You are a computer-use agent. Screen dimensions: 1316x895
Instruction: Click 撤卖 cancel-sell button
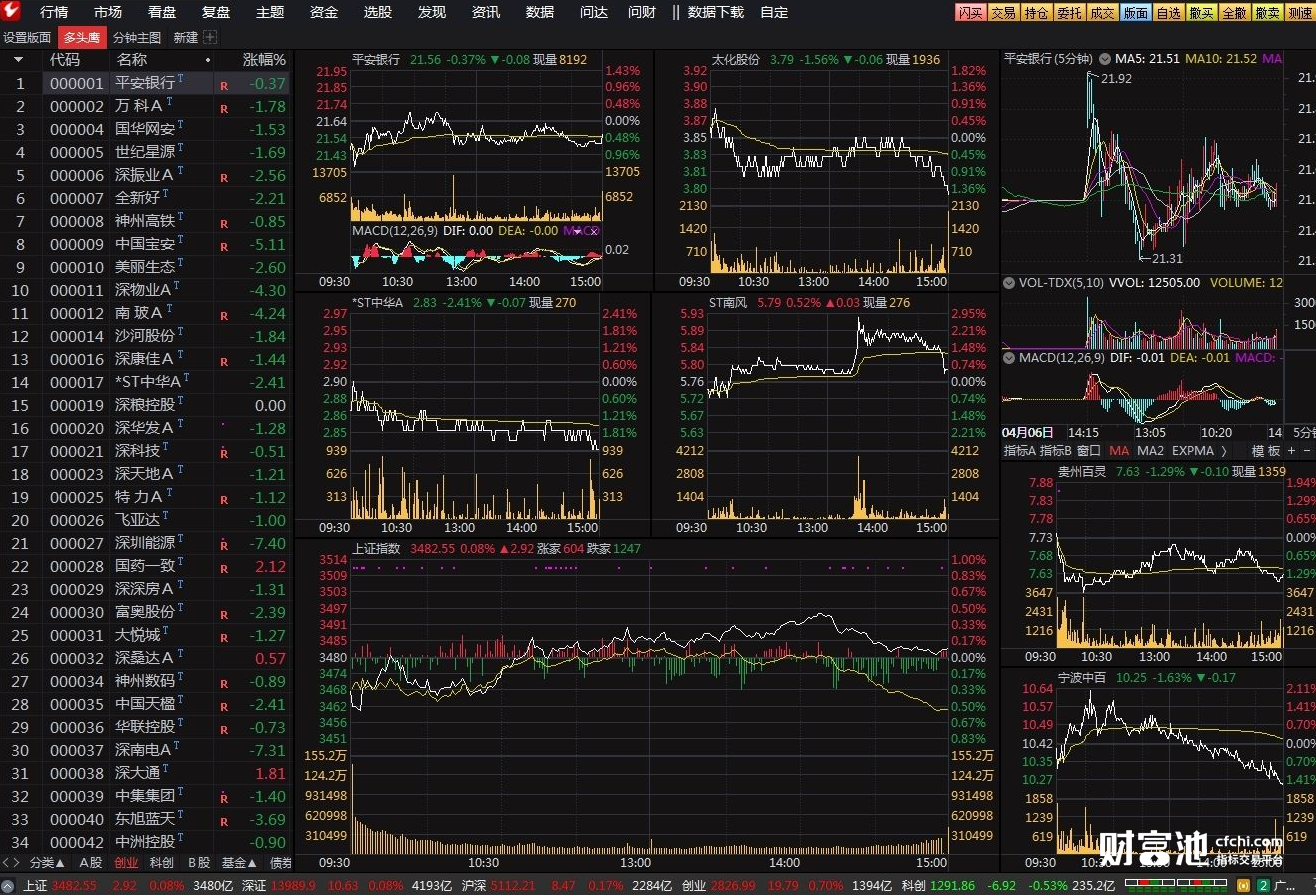pyautogui.click(x=1267, y=12)
